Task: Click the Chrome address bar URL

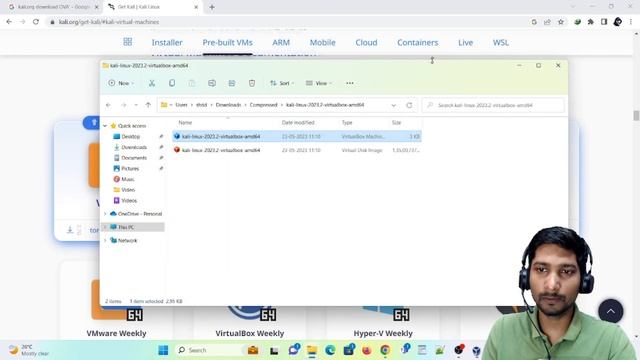Action: pyautogui.click(x=109, y=22)
